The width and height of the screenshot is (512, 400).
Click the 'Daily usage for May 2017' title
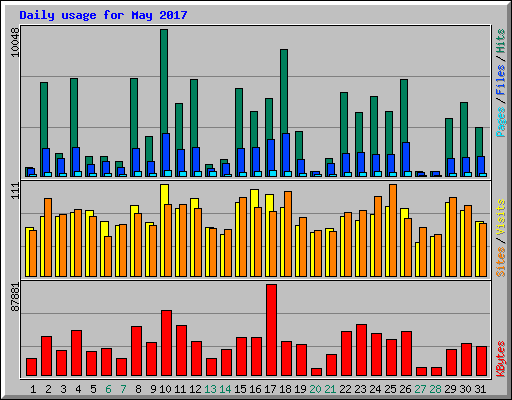(x=103, y=15)
